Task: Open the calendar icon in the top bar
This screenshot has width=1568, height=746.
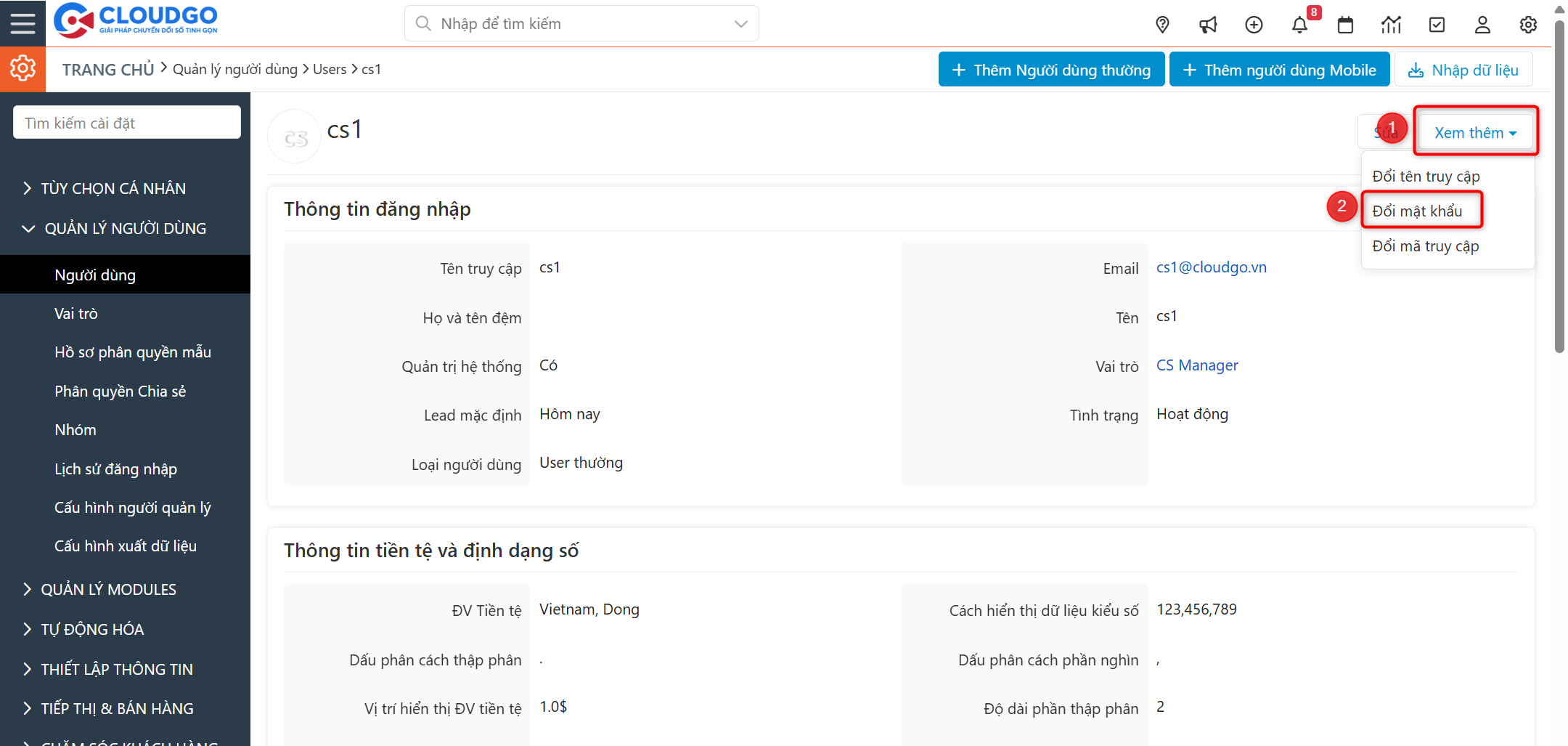Action: [x=1346, y=24]
